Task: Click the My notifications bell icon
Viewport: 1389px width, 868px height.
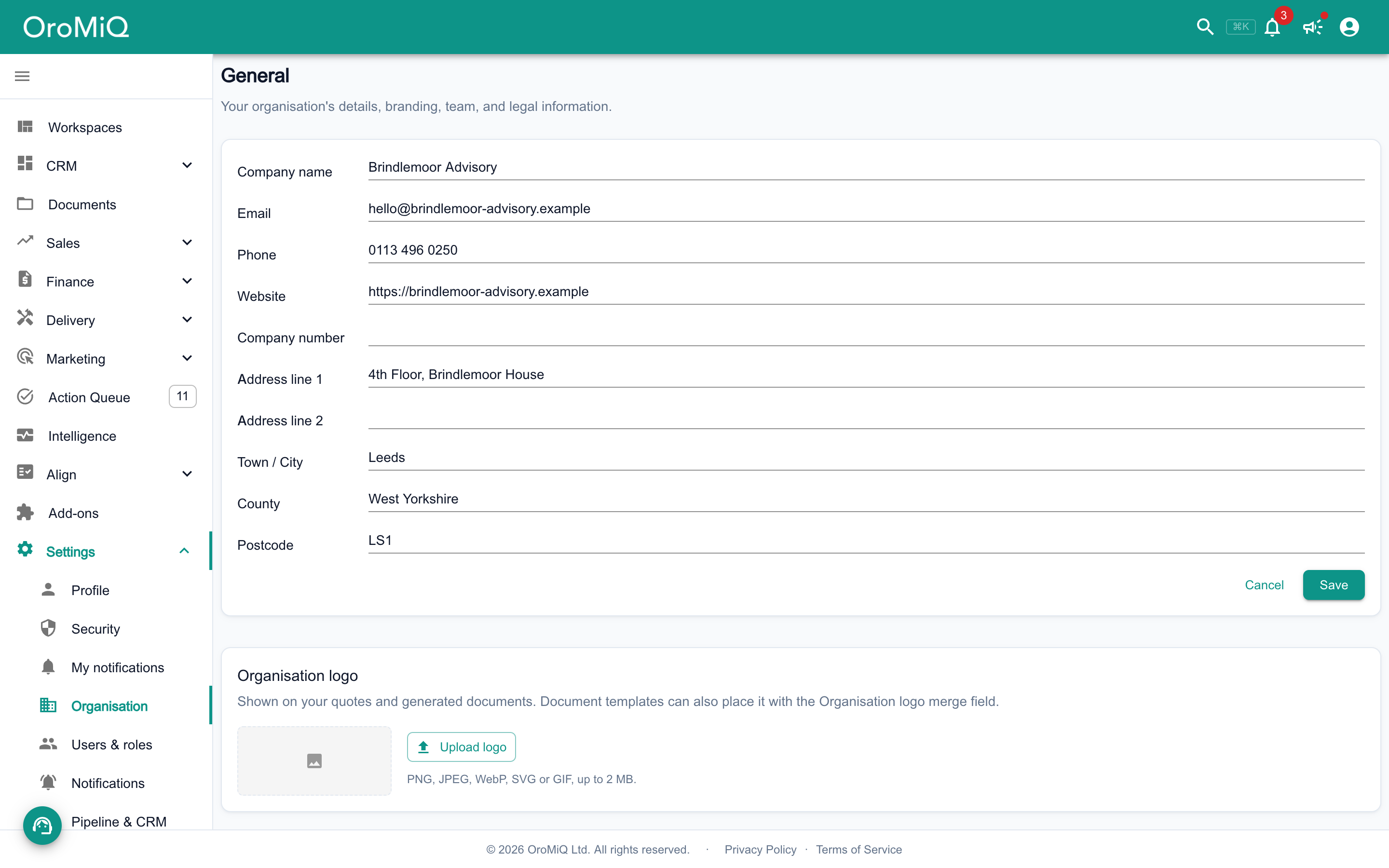Action: [48, 666]
